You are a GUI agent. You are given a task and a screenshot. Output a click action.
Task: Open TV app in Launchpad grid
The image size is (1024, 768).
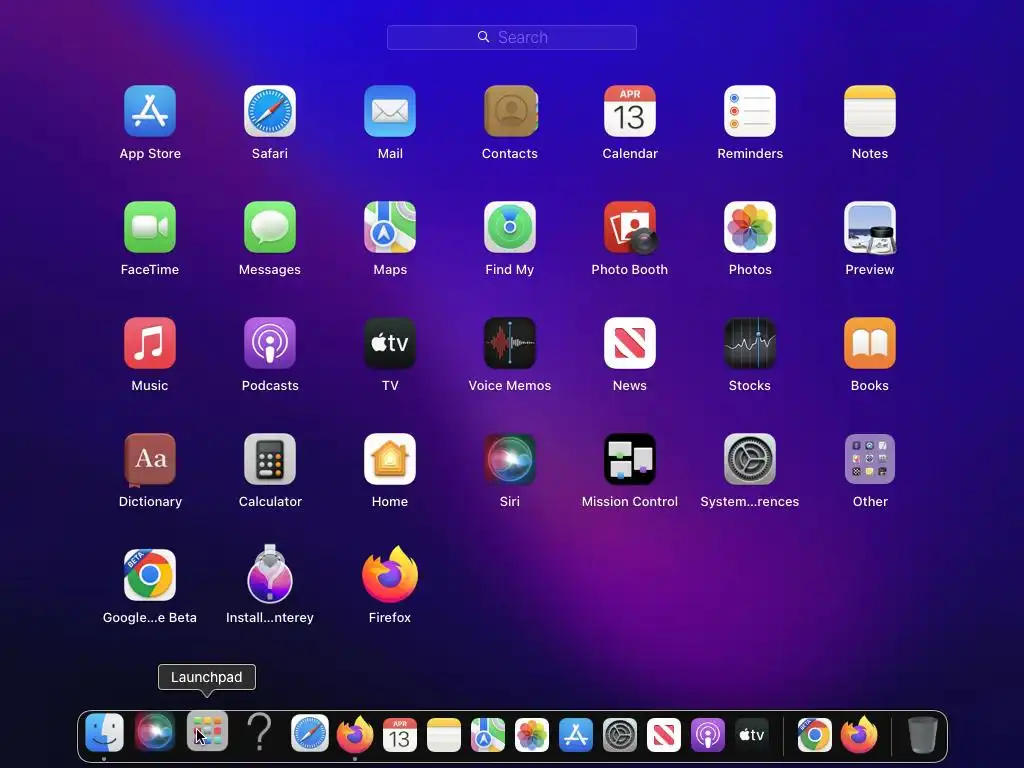coord(390,344)
